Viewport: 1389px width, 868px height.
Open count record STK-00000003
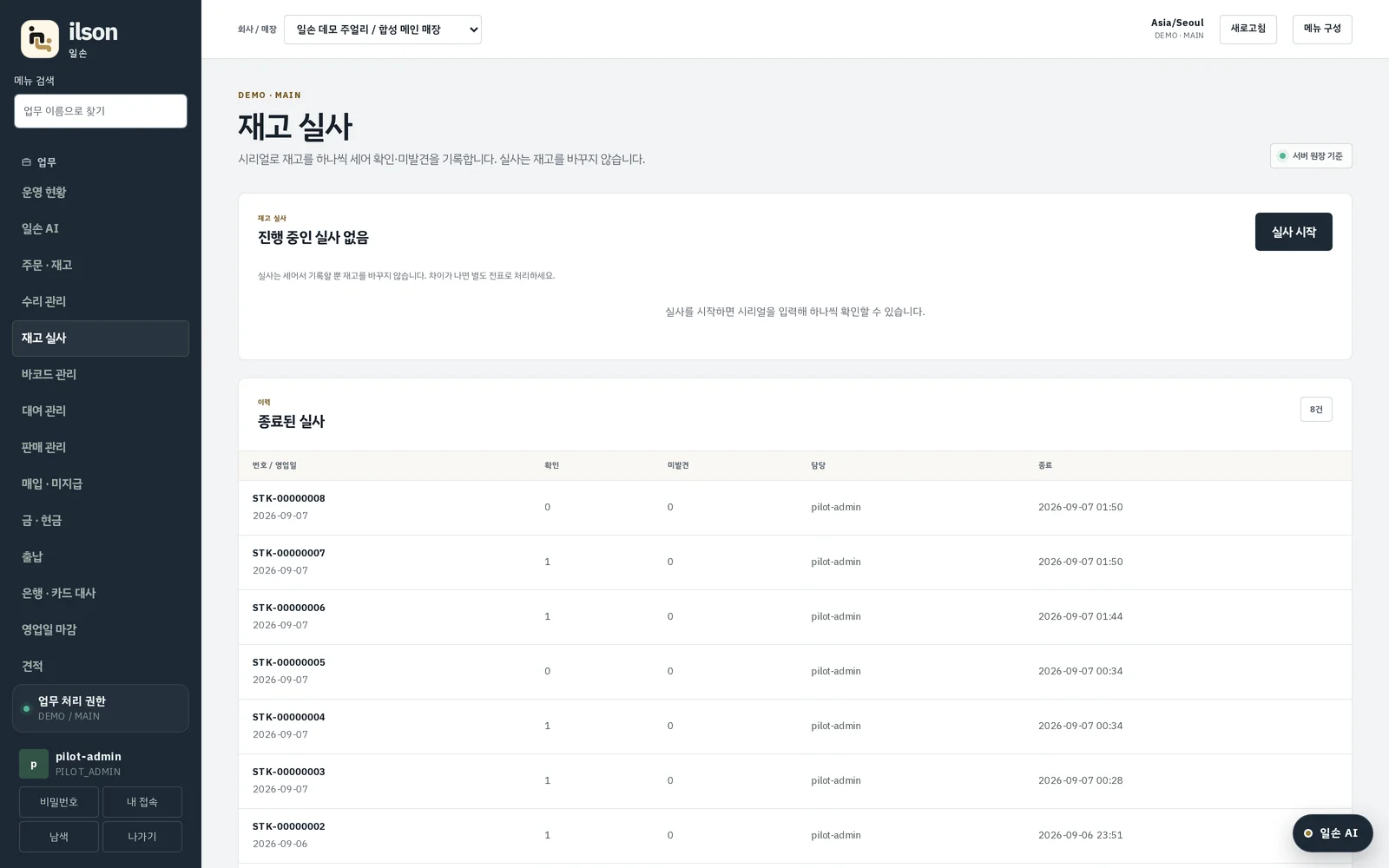tap(795, 781)
